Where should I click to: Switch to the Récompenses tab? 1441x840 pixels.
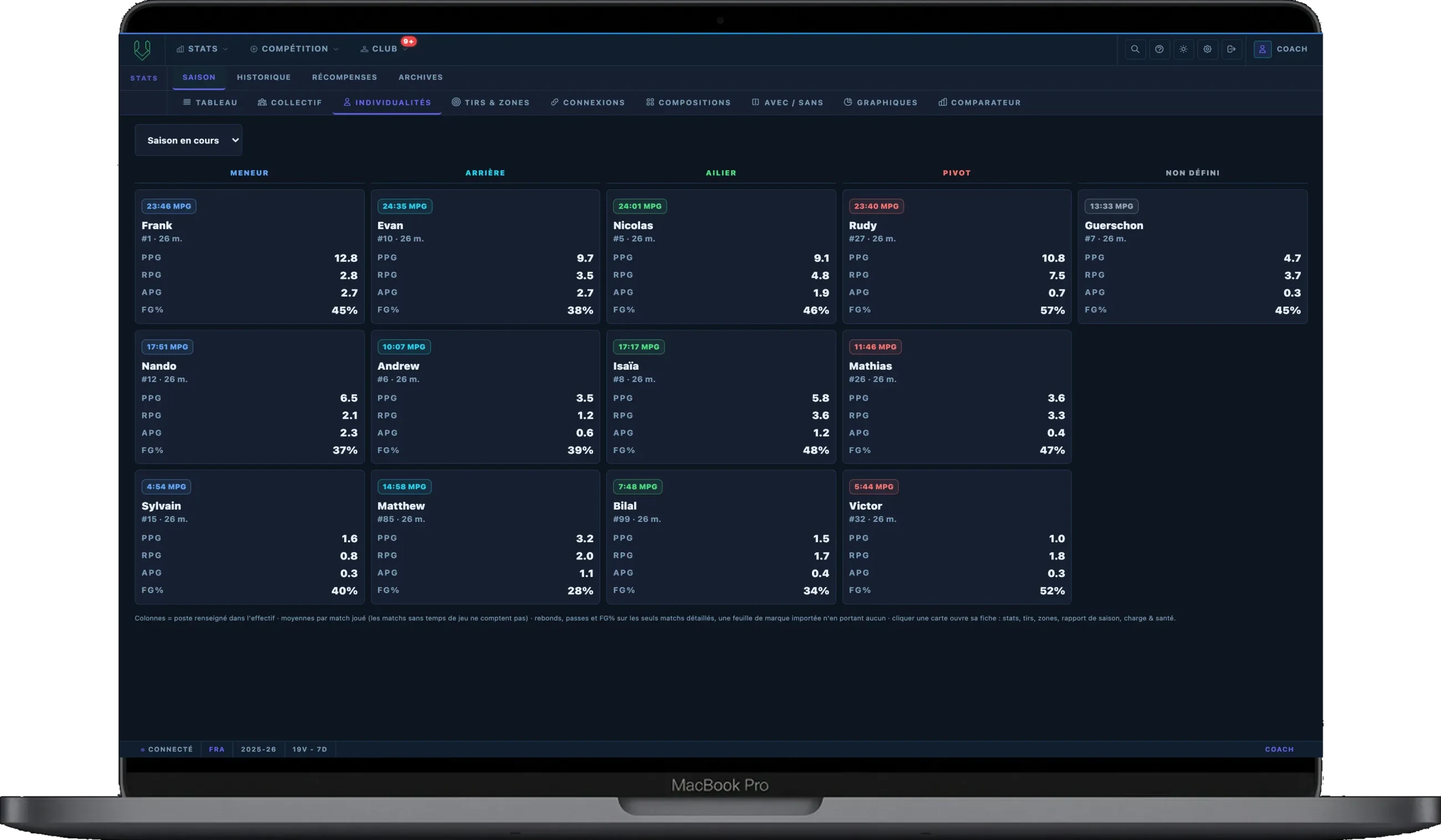click(344, 77)
